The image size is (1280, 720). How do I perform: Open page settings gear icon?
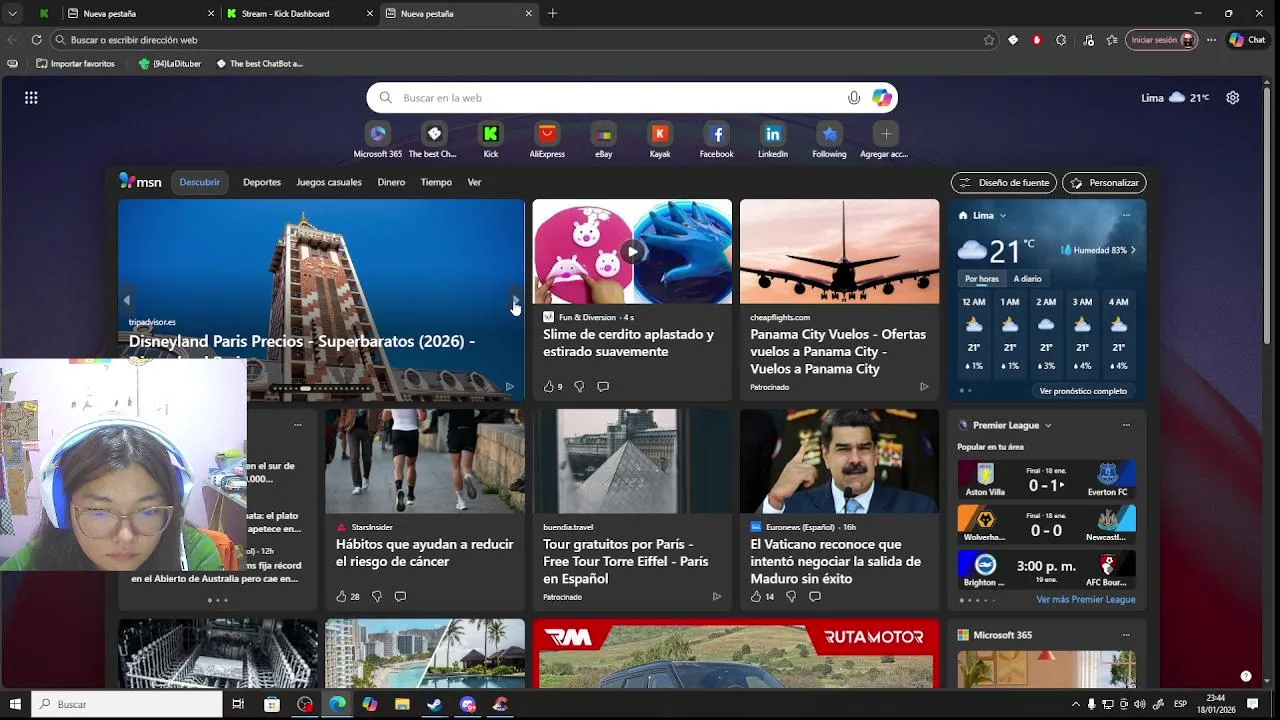click(1233, 97)
